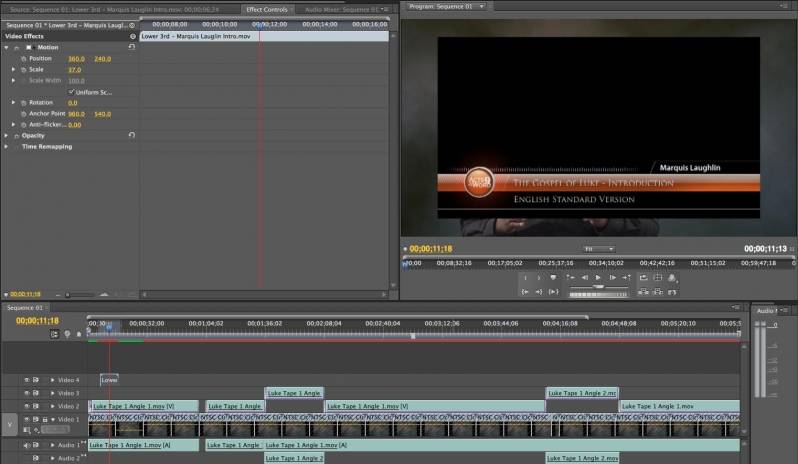The height and width of the screenshot is (464, 798).
Task: Switch to the Effect Controls tab
Action: (x=266, y=9)
